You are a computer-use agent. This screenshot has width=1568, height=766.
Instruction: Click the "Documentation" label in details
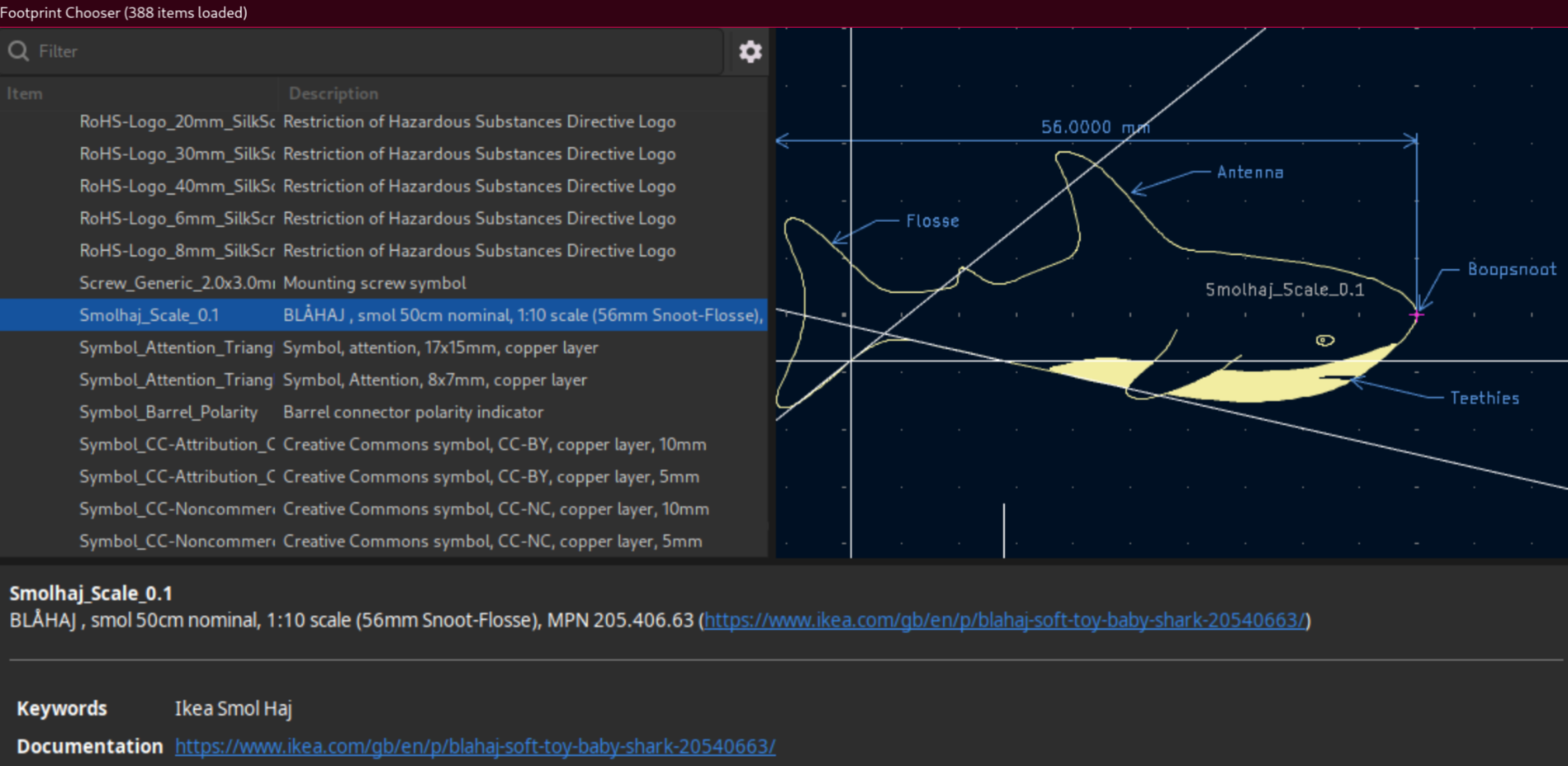(x=89, y=746)
